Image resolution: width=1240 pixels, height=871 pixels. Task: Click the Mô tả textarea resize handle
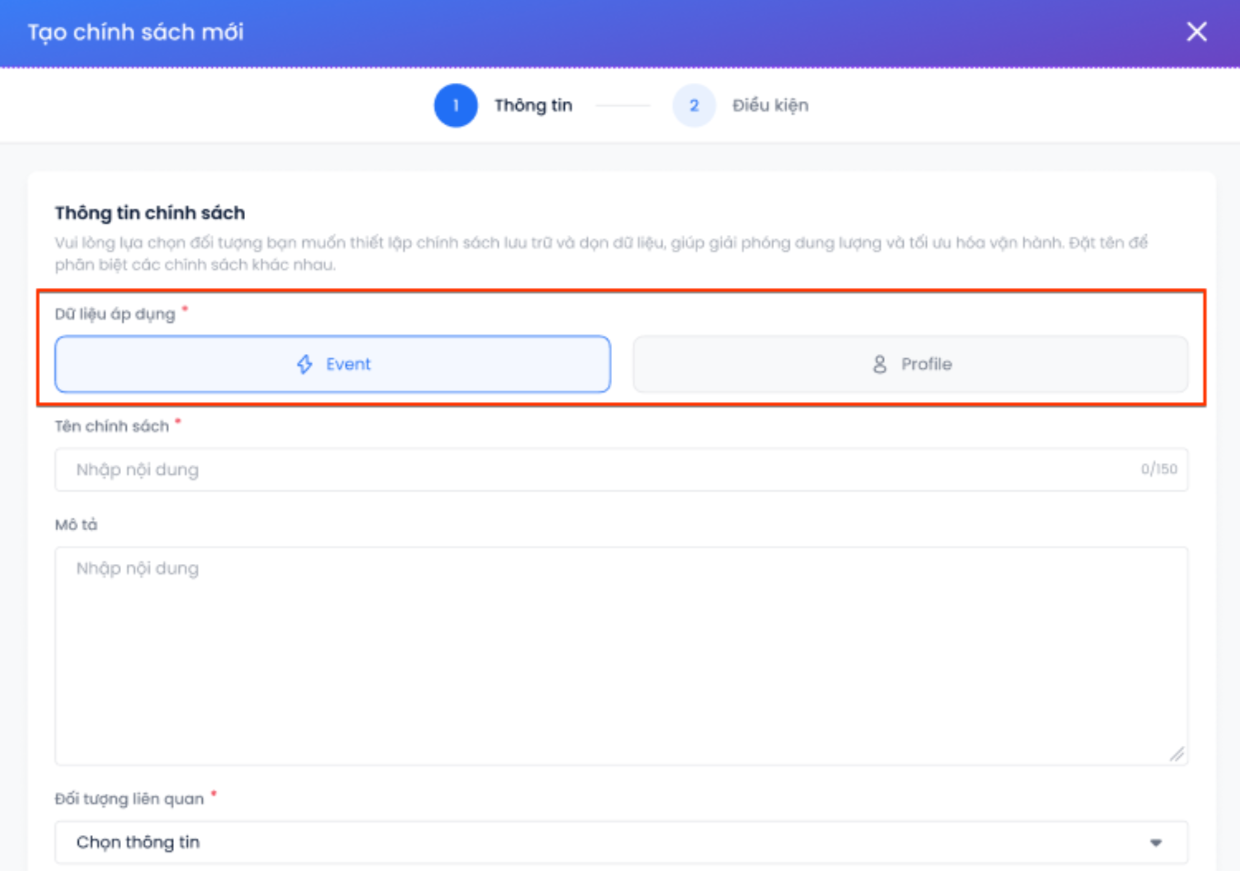coord(1177,754)
